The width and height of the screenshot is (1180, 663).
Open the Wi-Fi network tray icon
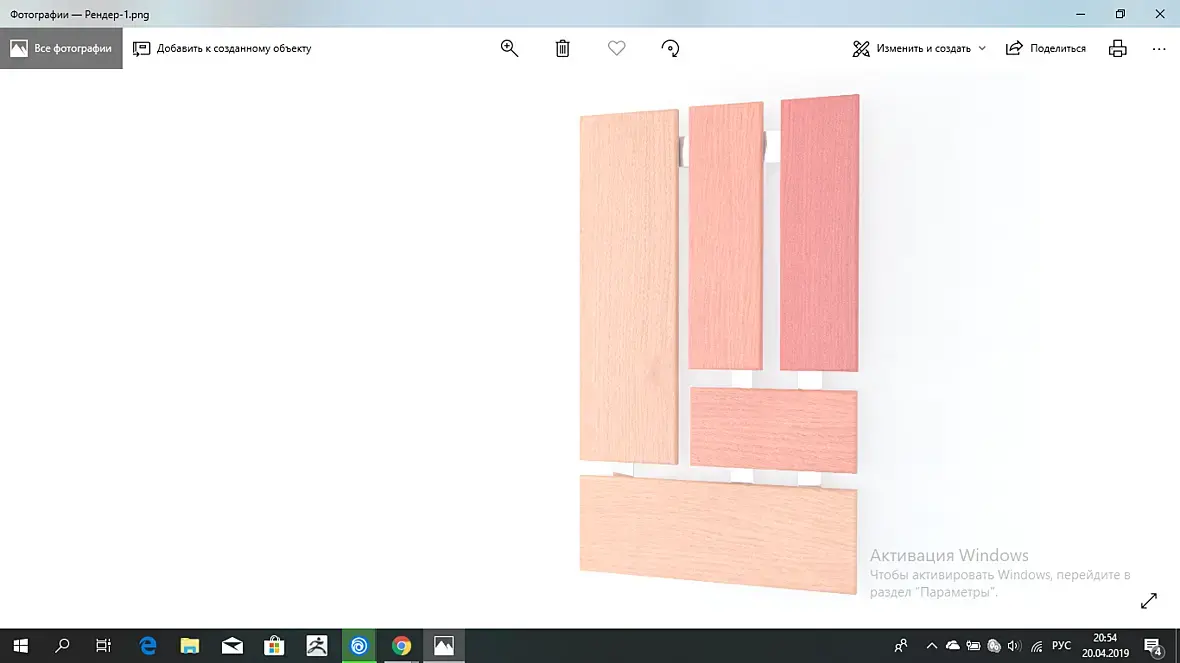coord(1036,646)
